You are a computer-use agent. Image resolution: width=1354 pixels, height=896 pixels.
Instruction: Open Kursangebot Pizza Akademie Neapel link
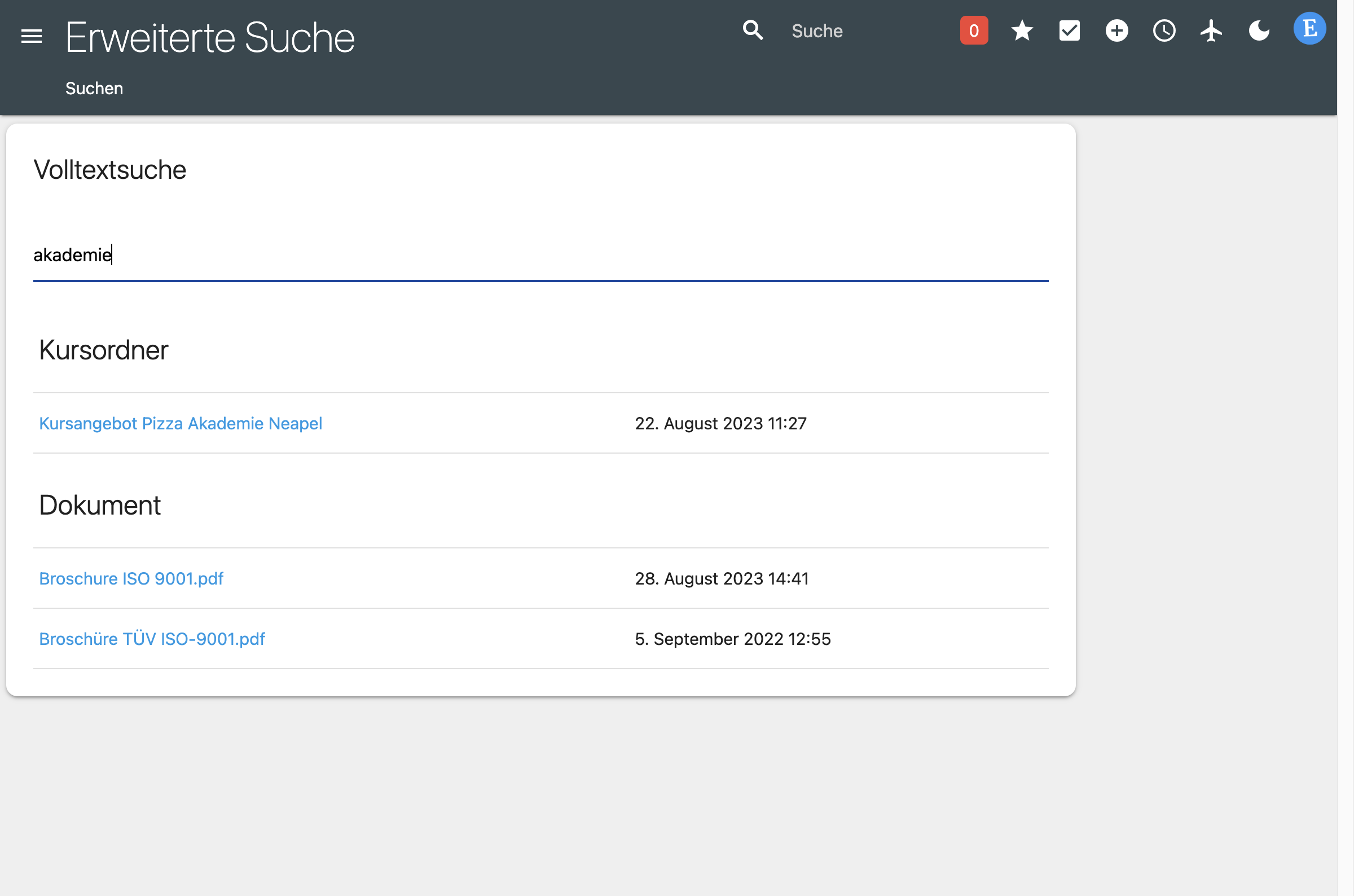click(181, 423)
